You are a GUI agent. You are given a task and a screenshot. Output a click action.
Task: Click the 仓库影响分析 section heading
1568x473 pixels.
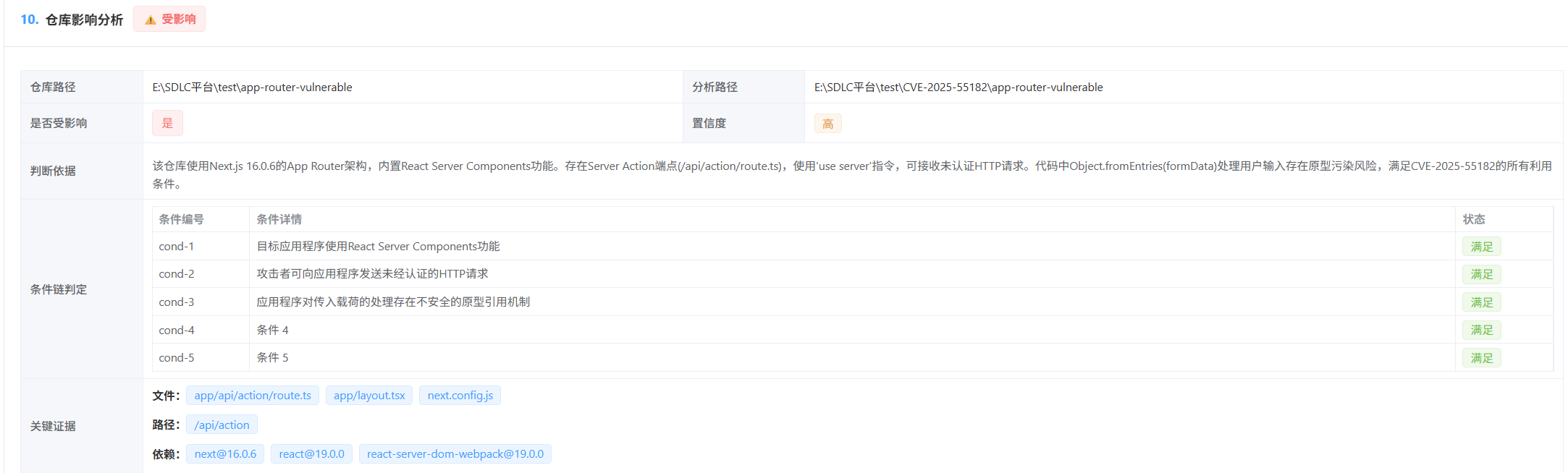tap(84, 20)
